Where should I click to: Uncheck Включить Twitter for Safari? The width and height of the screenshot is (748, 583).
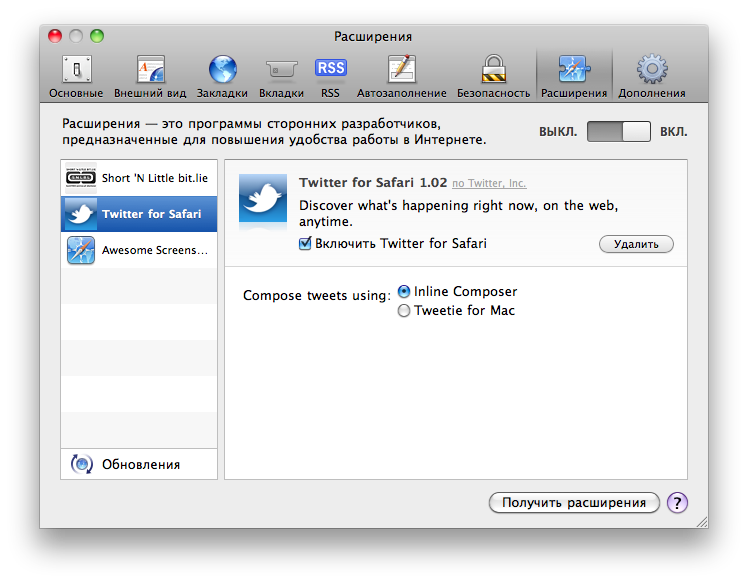click(x=305, y=243)
